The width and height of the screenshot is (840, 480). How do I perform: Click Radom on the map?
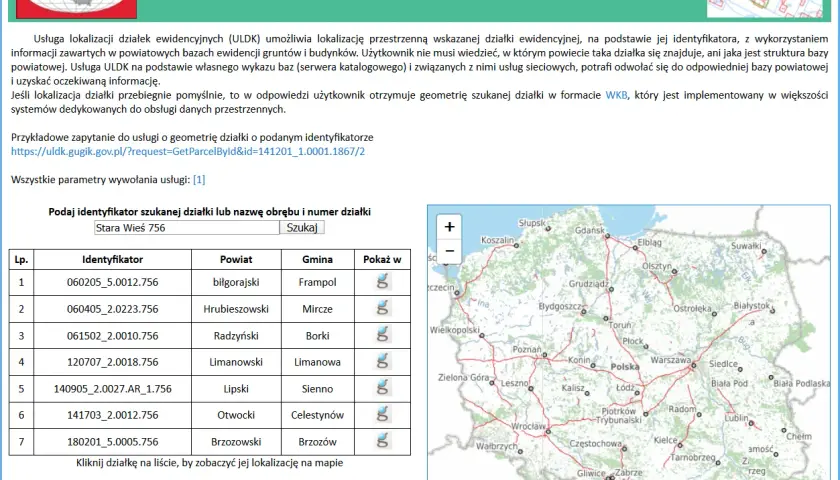[x=682, y=409]
